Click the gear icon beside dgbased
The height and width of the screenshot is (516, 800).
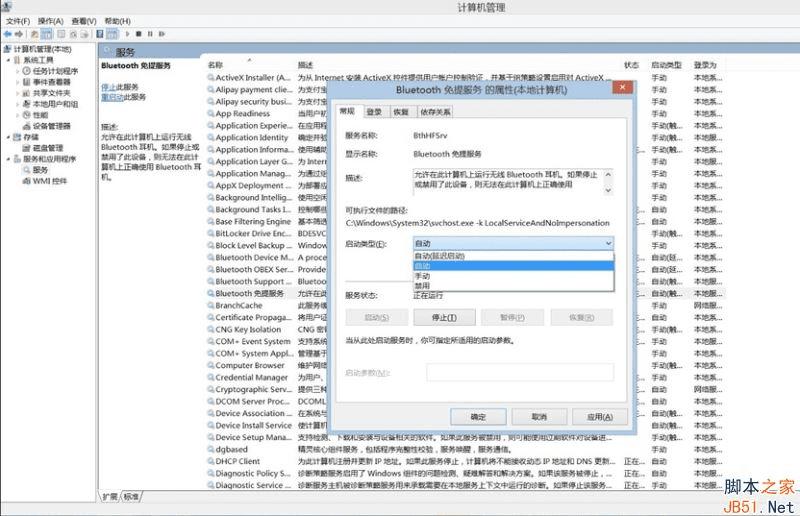(x=211, y=449)
